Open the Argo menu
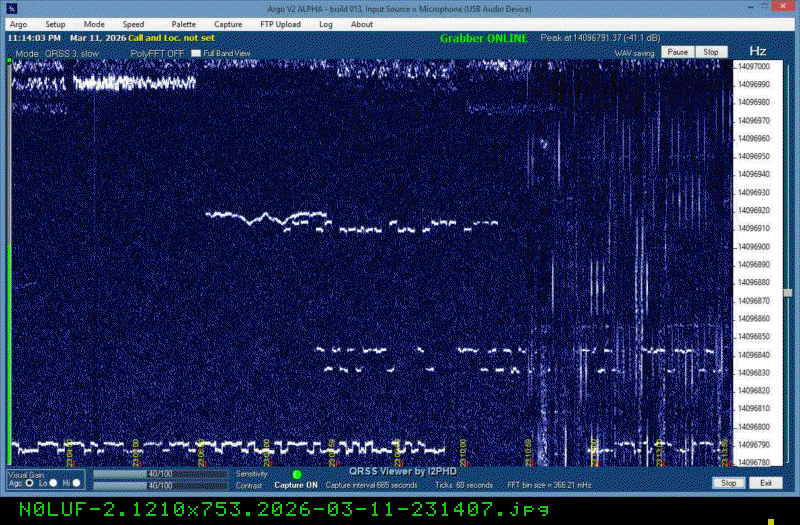 [x=18, y=24]
